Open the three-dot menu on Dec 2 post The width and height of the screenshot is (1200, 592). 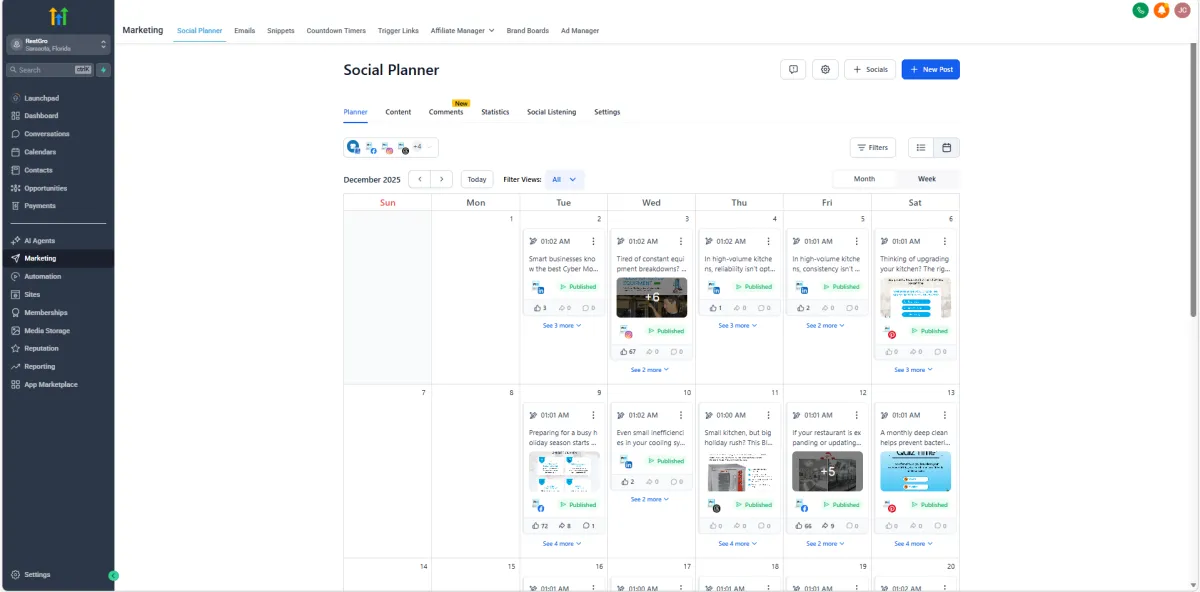pyautogui.click(x=593, y=241)
